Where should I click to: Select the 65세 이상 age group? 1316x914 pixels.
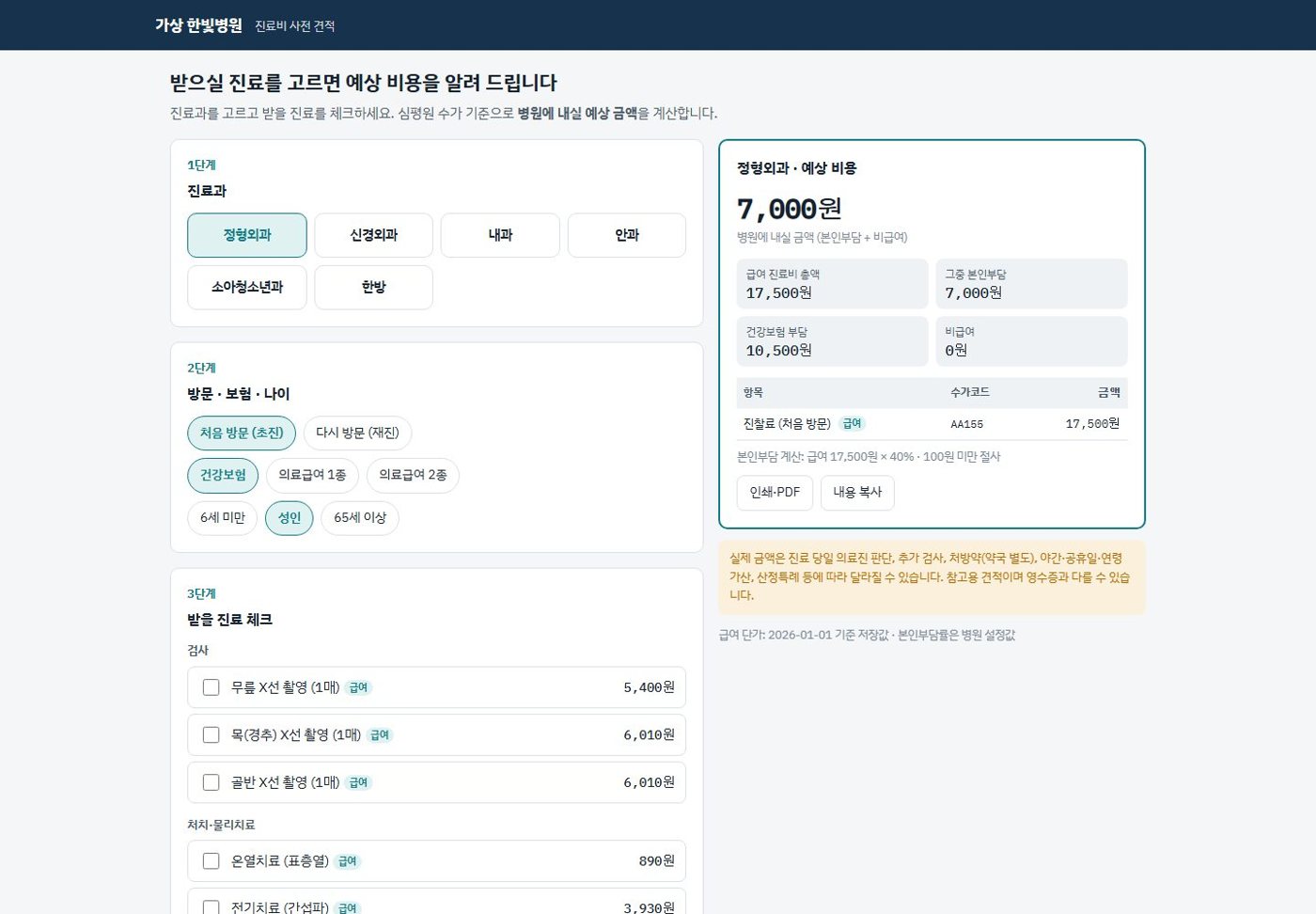point(360,517)
